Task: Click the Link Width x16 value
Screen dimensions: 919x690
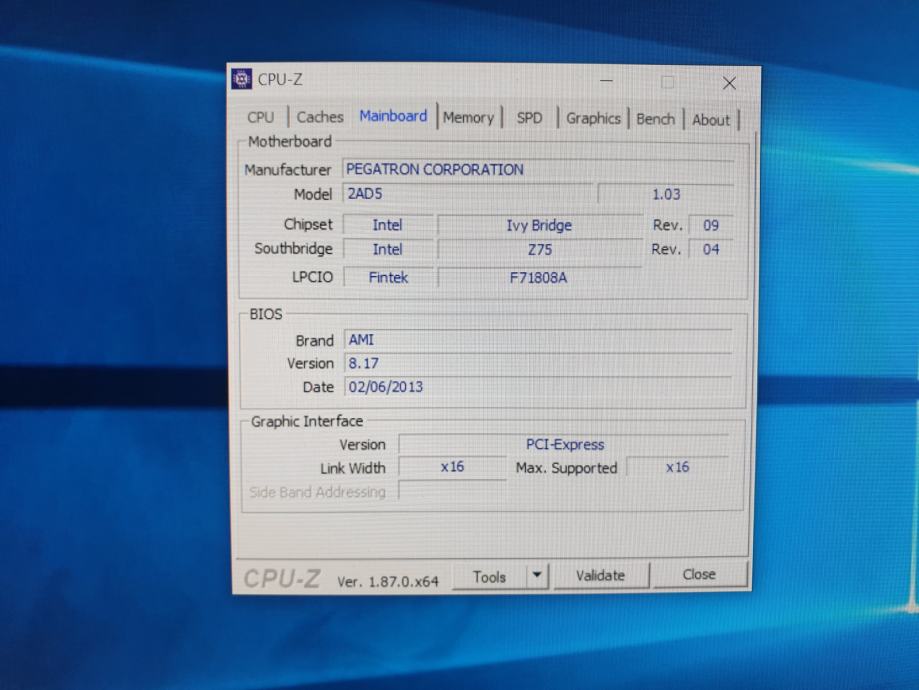Action: pyautogui.click(x=452, y=467)
